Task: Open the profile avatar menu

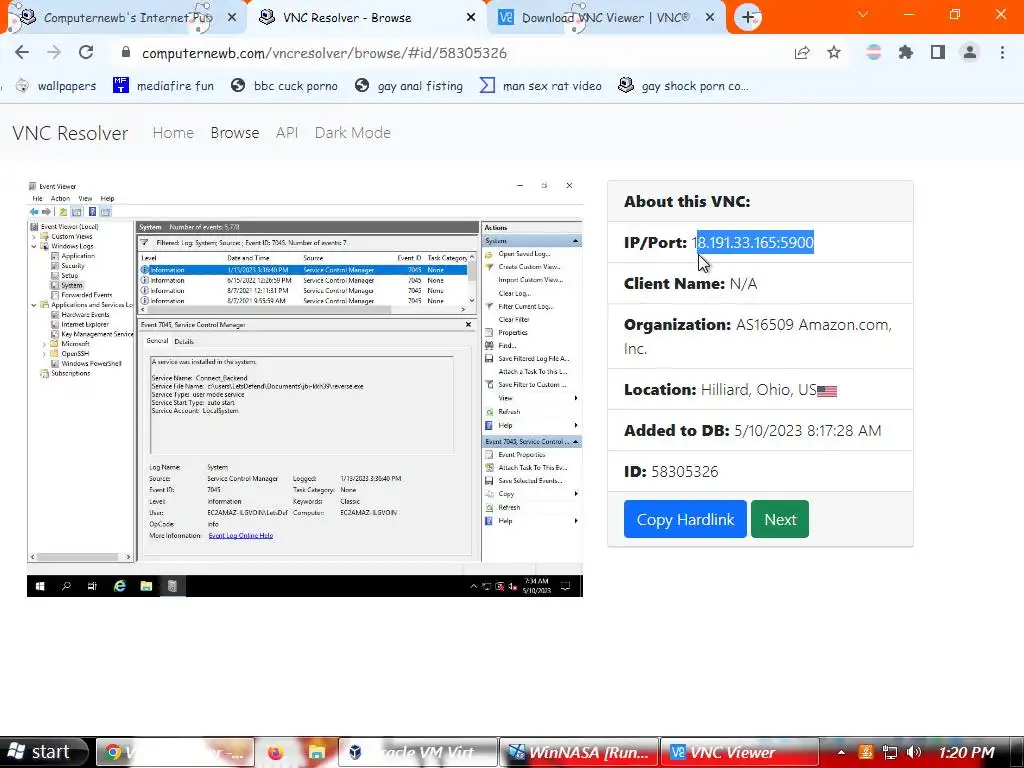Action: (970, 52)
